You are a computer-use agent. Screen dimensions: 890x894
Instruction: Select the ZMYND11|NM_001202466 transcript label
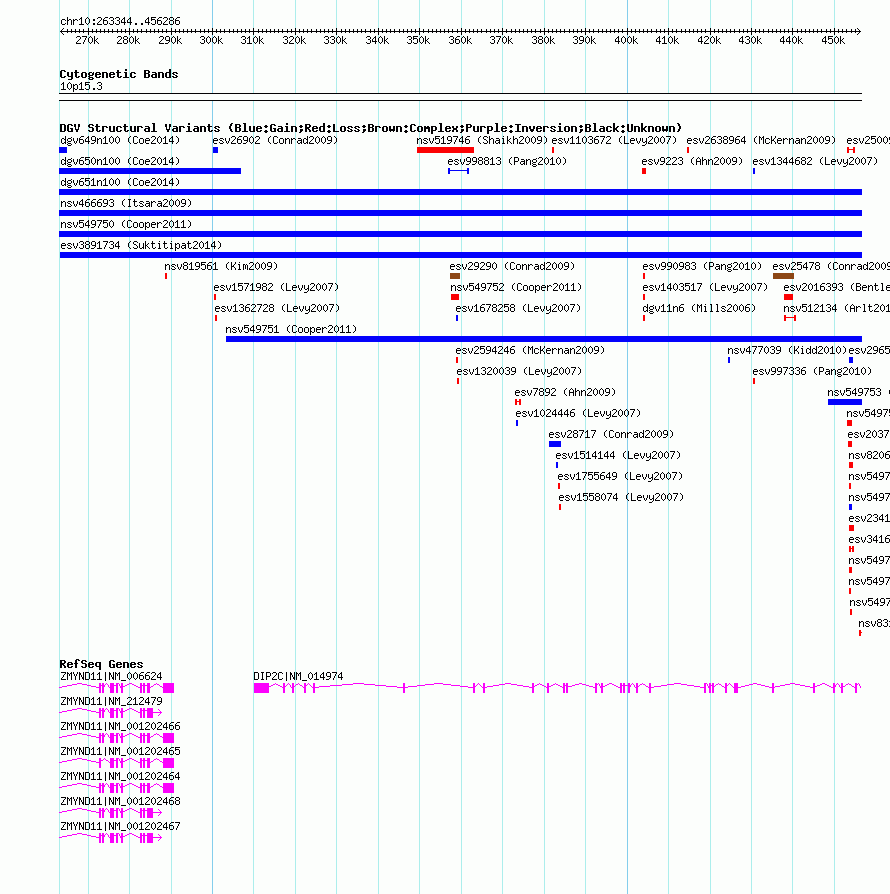(120, 727)
